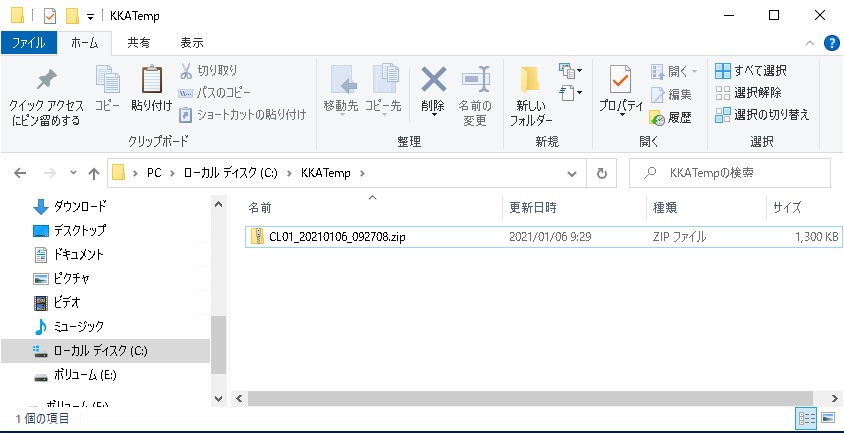Click the Copy icon in clipboard group
Viewport: 844px width, 433px height.
pyautogui.click(x=107, y=82)
